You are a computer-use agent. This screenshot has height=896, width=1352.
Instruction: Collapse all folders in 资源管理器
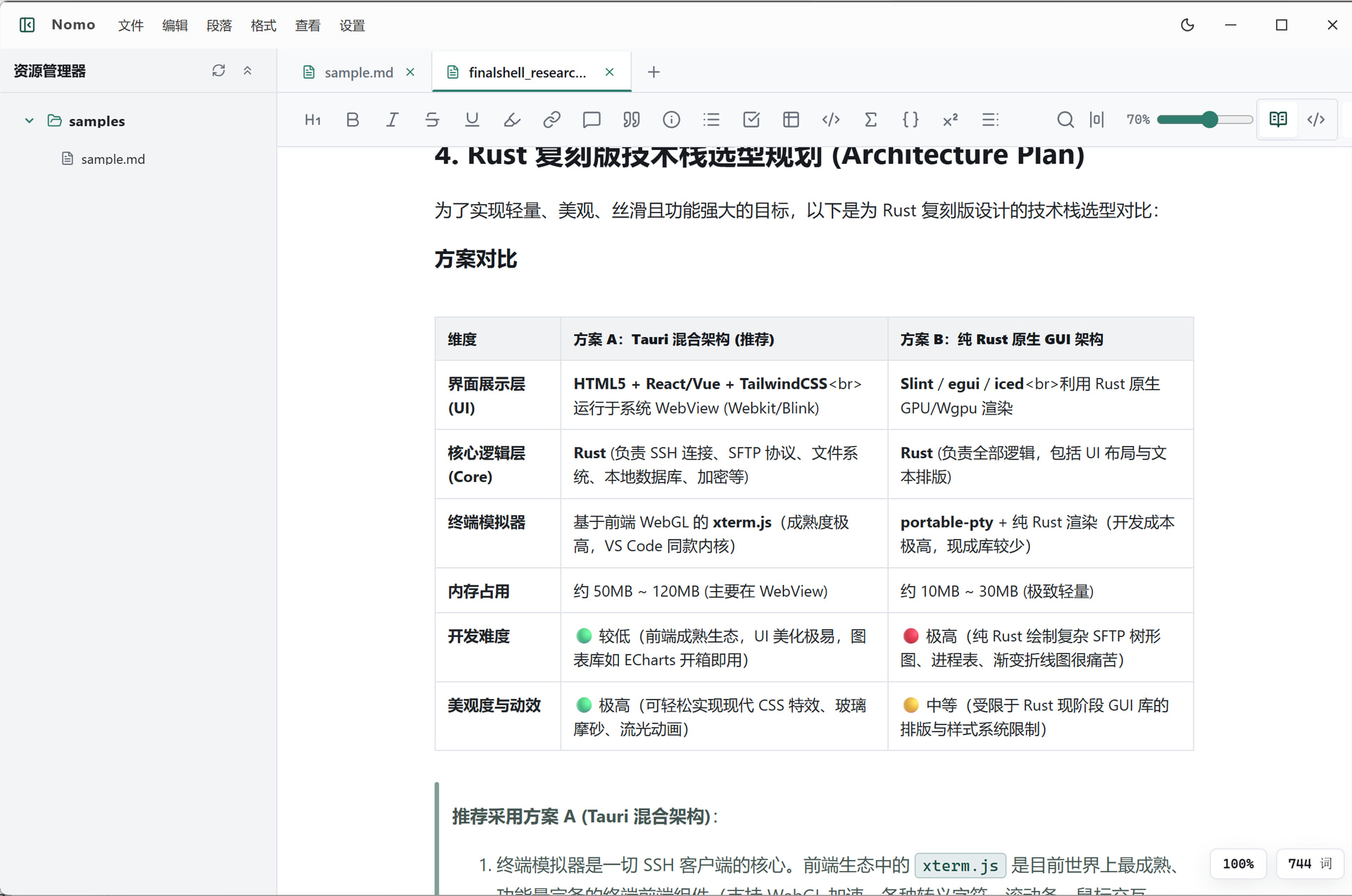pyautogui.click(x=247, y=70)
